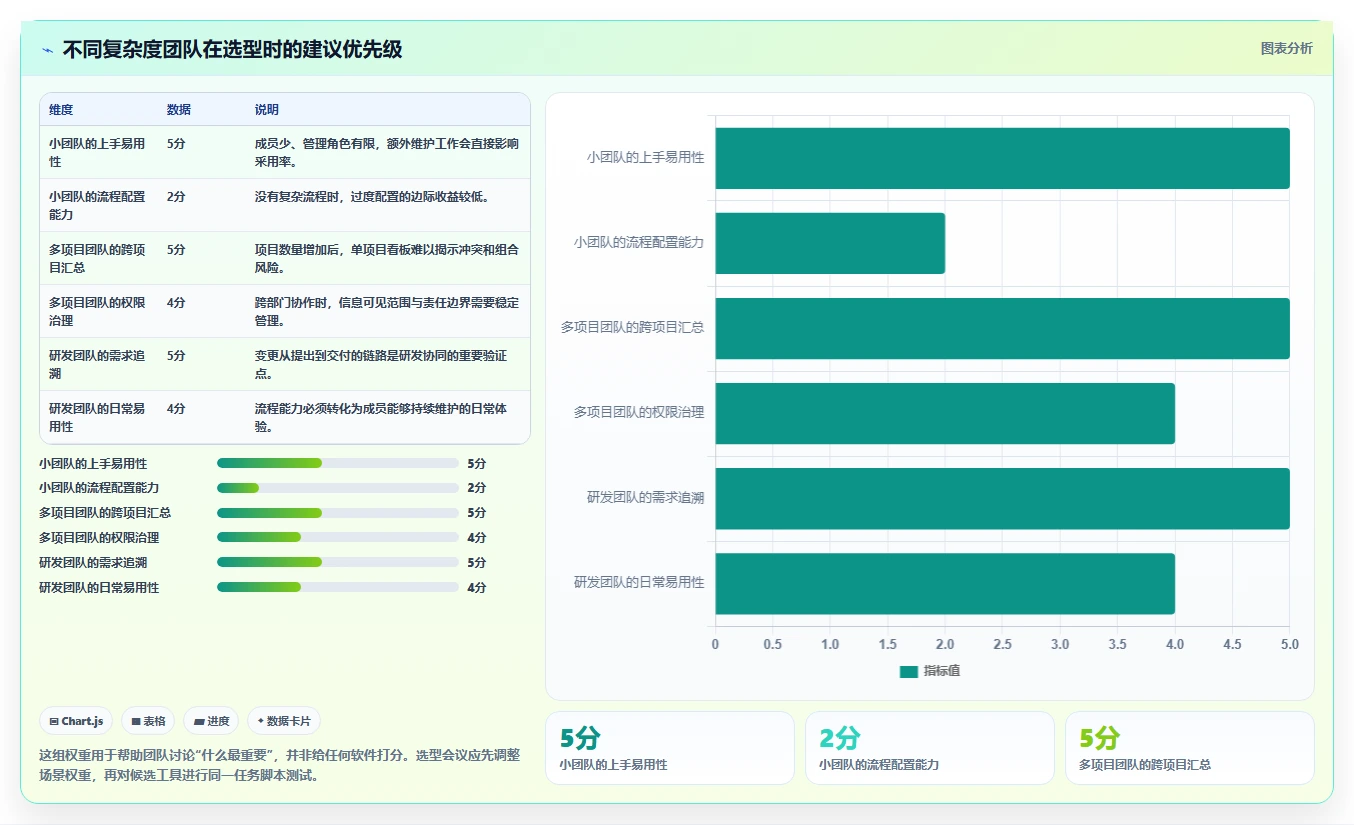Select the 表格 tag chip
Image resolution: width=1354 pixels, height=825 pixels.
pyautogui.click(x=148, y=721)
